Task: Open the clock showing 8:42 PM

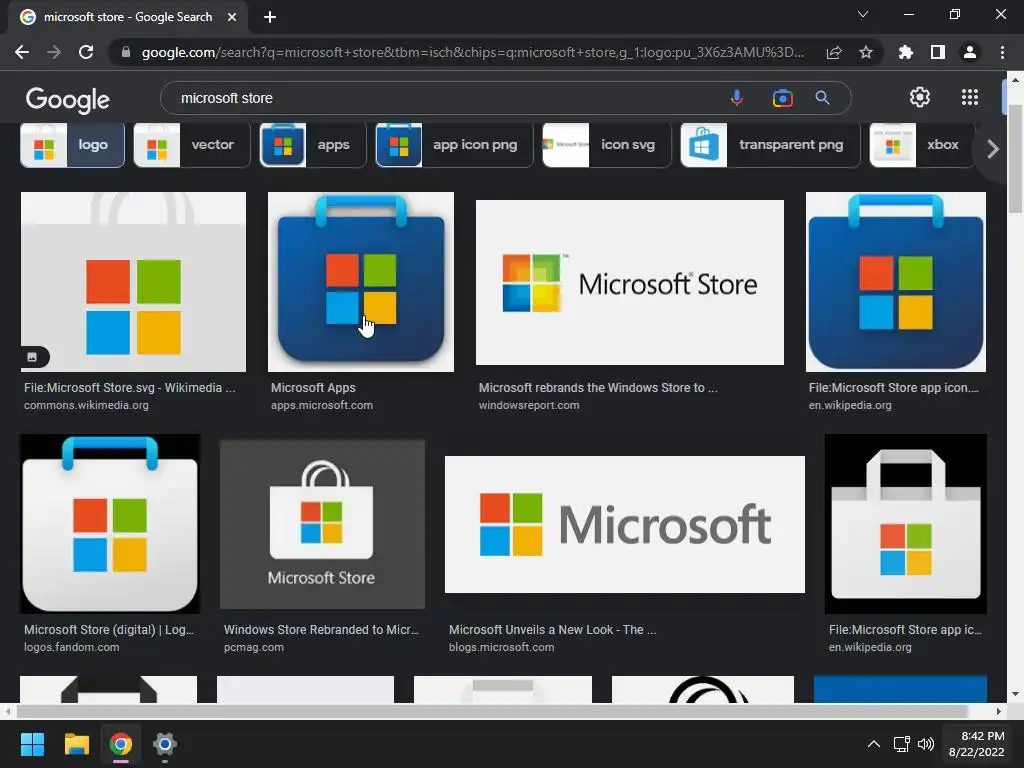Action: (x=976, y=744)
